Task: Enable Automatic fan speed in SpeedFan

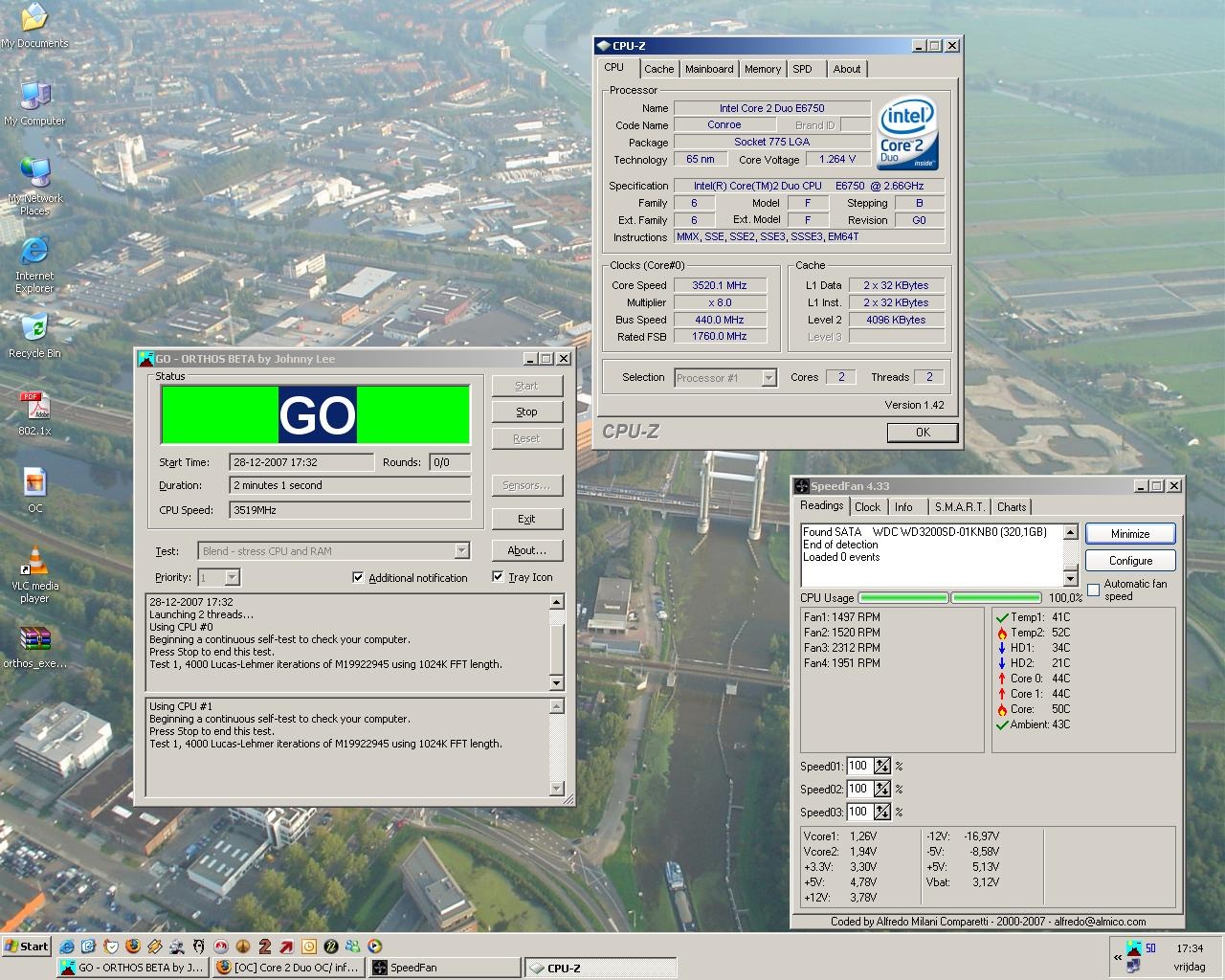Action: [x=1094, y=590]
